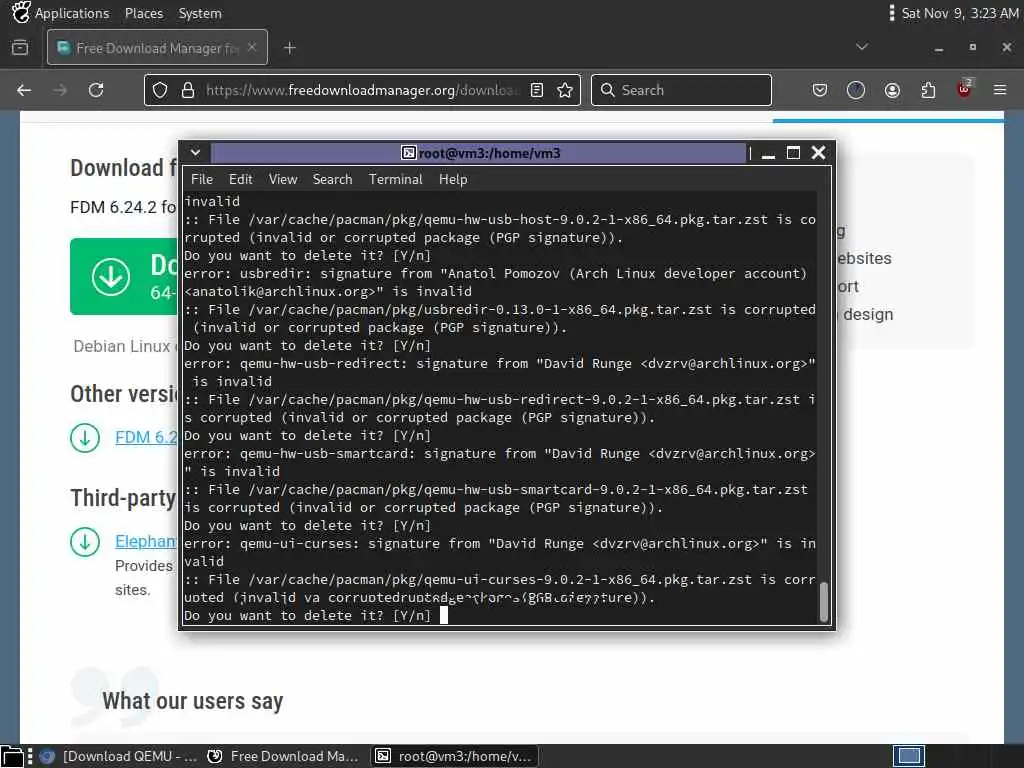Click terminal window minimize button
The height and width of the screenshot is (768, 1024).
(769, 153)
